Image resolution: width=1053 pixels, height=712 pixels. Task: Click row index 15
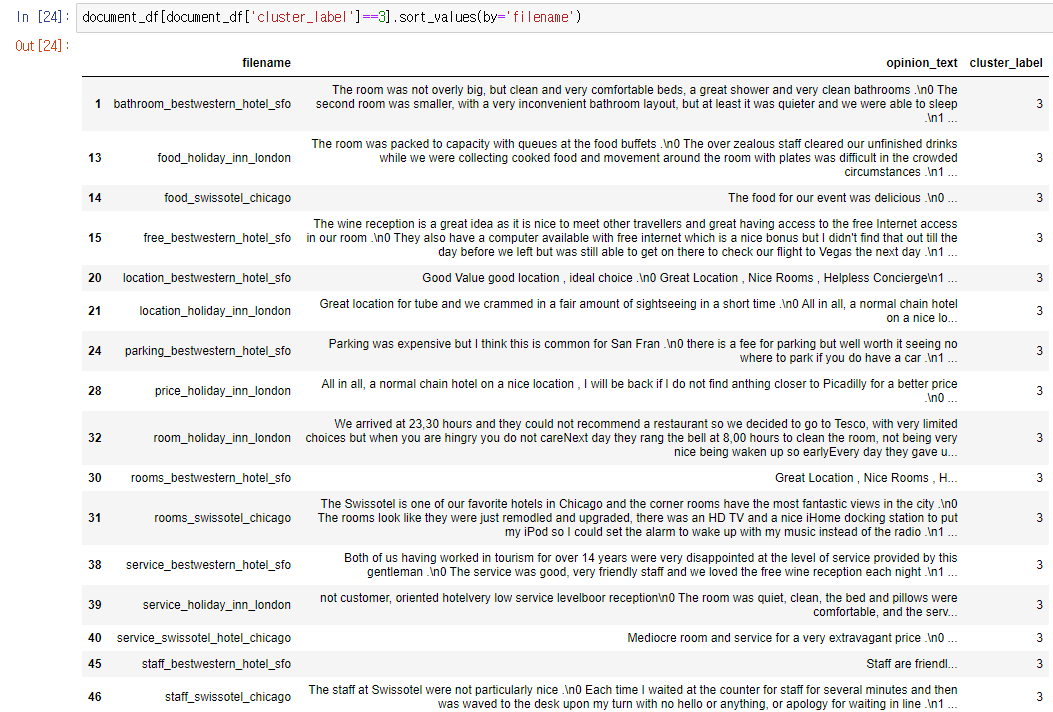[95, 238]
